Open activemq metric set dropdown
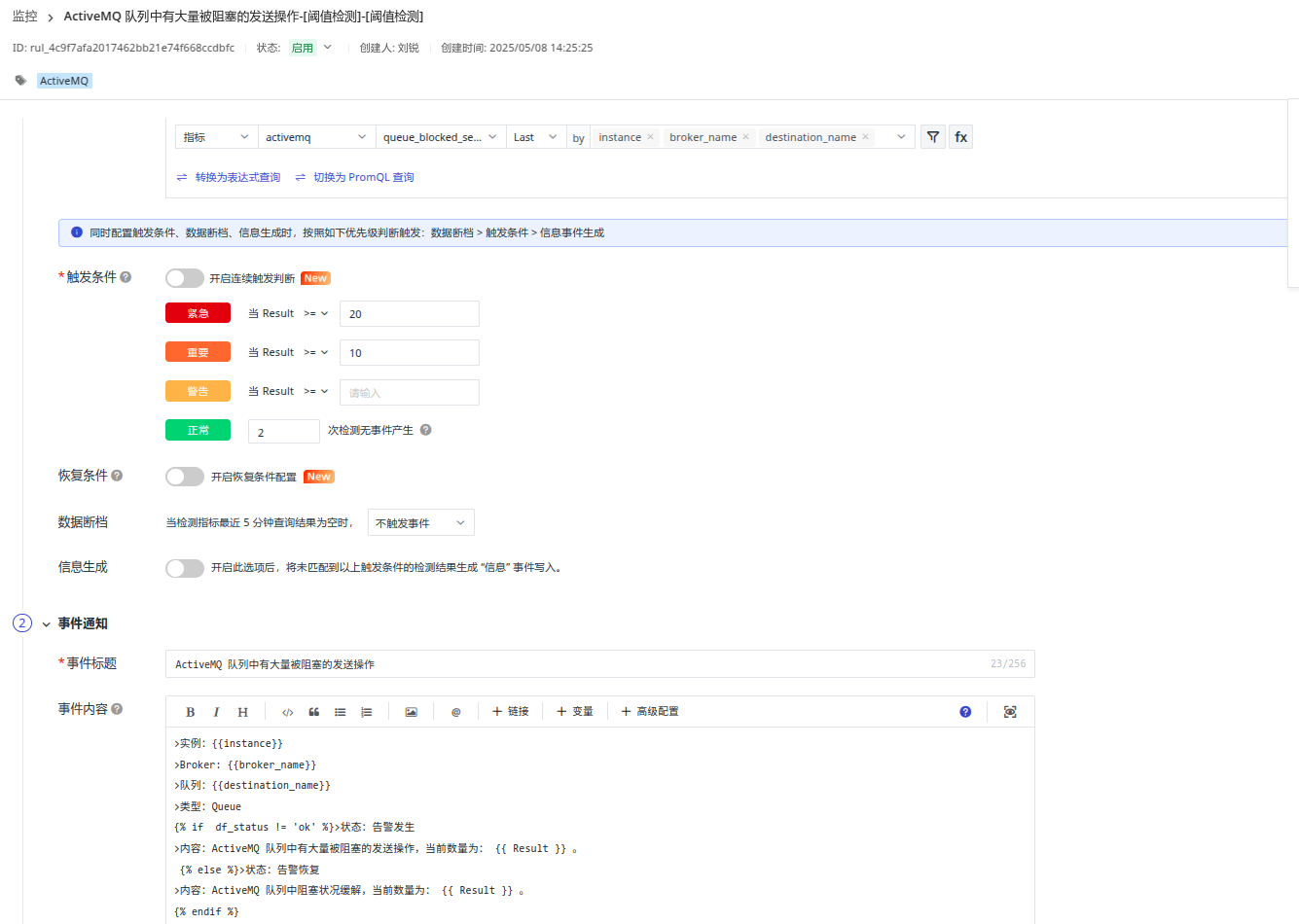The height and width of the screenshot is (924, 1299). point(316,137)
